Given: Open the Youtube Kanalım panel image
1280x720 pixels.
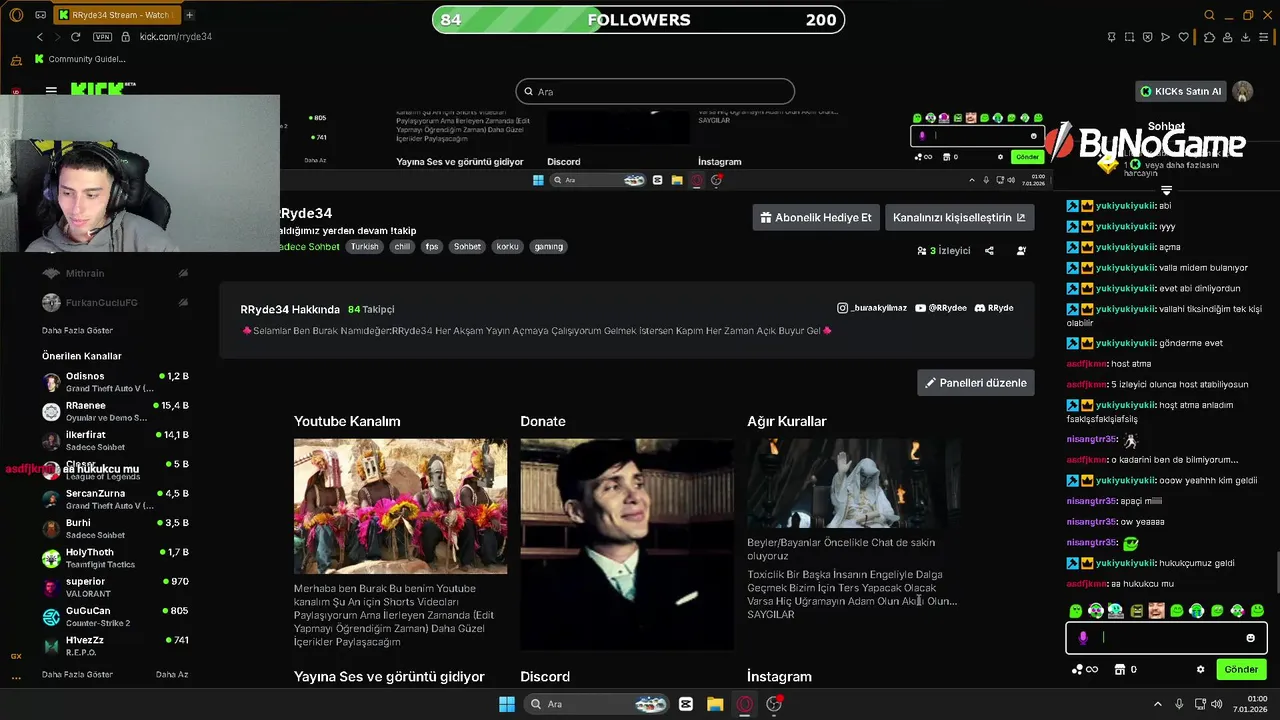Looking at the screenshot, I should click(400, 506).
